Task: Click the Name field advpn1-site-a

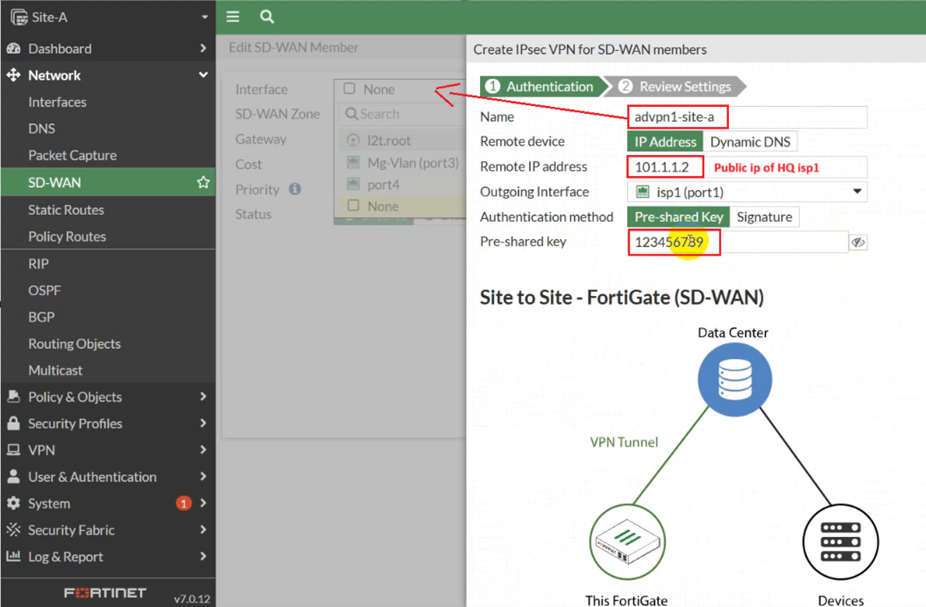Action: 747,117
